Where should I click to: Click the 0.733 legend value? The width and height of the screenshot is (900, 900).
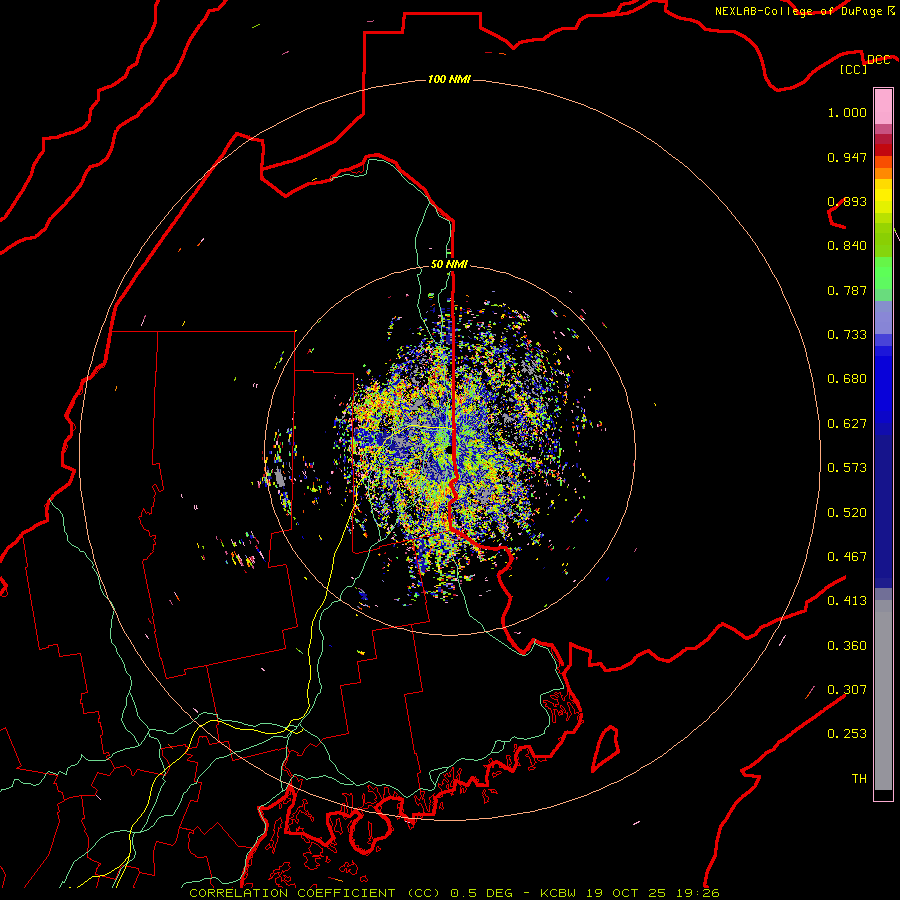pyautogui.click(x=847, y=335)
